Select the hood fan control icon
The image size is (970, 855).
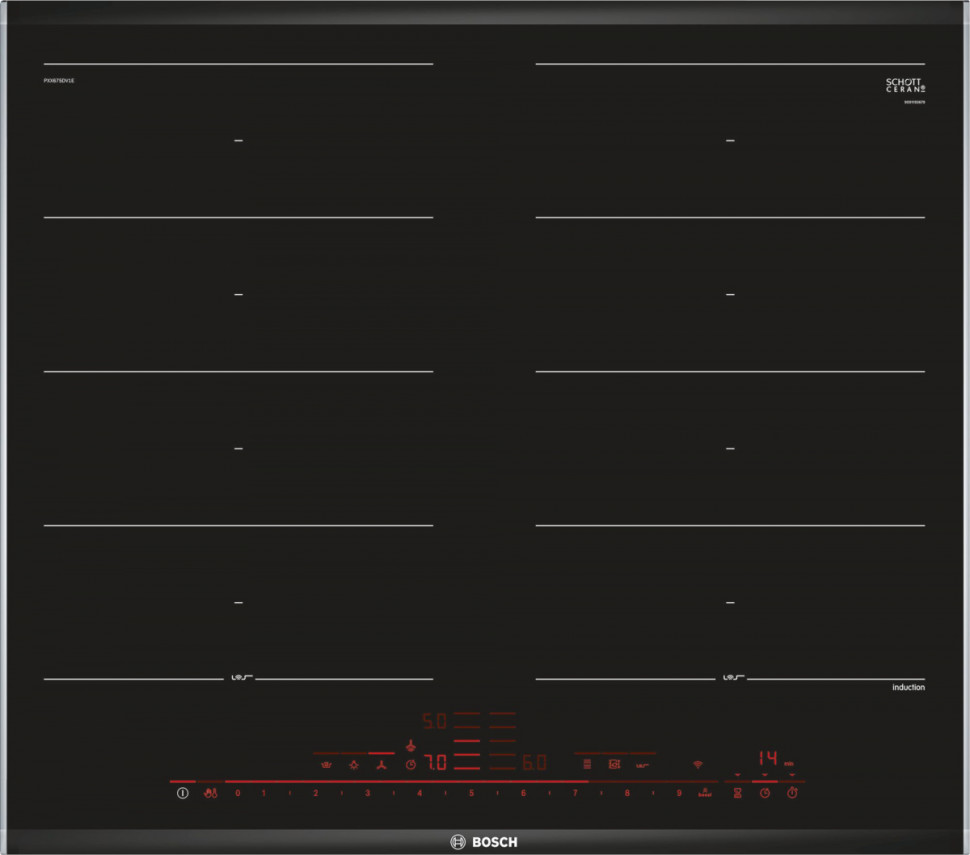click(380, 765)
